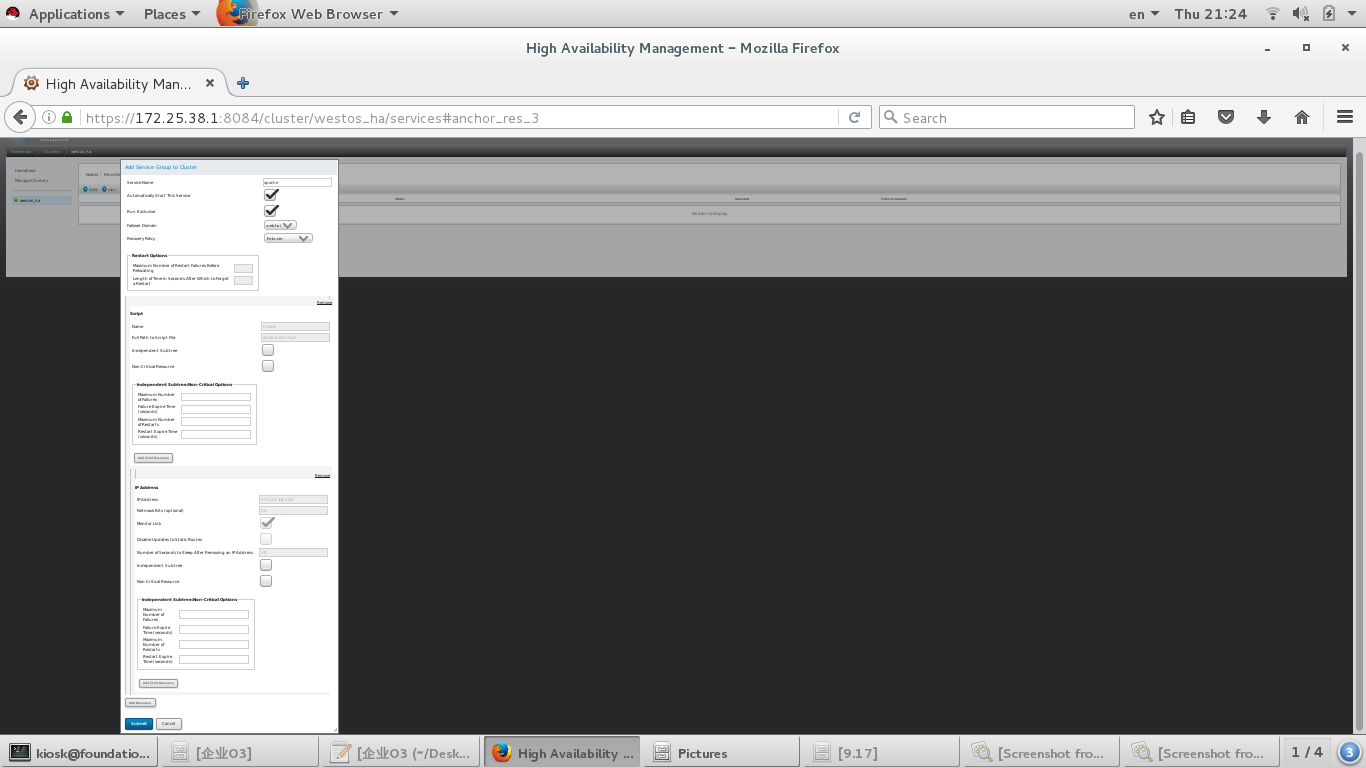The width and height of the screenshot is (1366, 768).
Task: Open the Firefox hamburger menu
Action: (1344, 117)
